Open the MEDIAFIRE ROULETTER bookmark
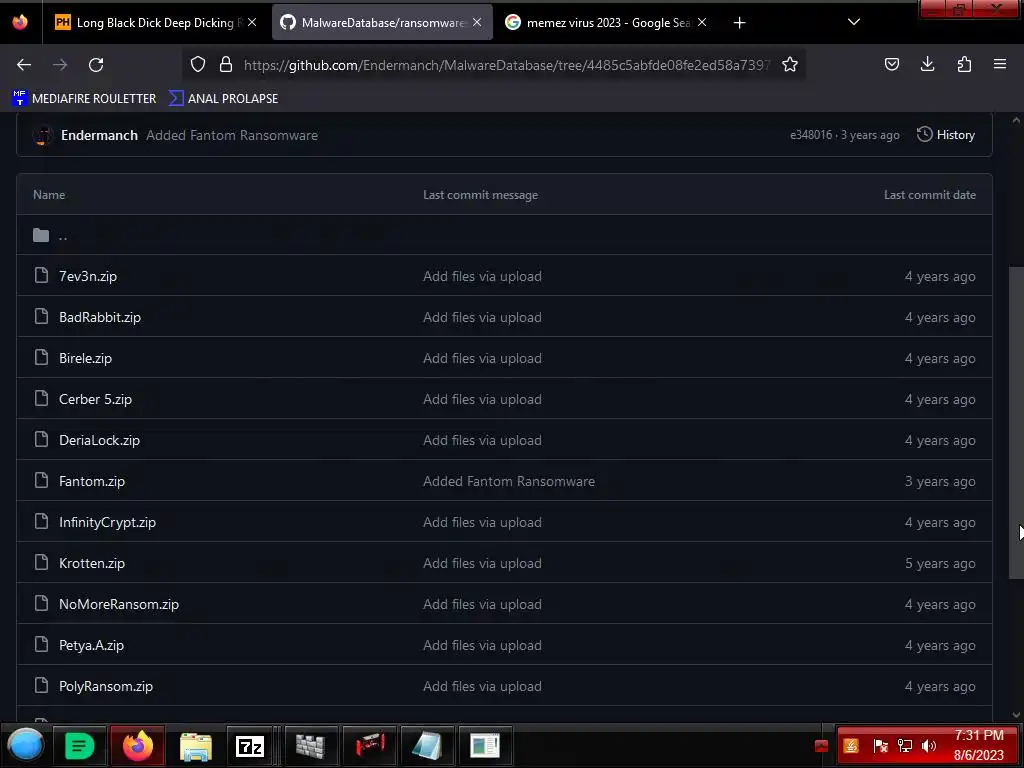The width and height of the screenshot is (1024, 768). tap(84, 99)
